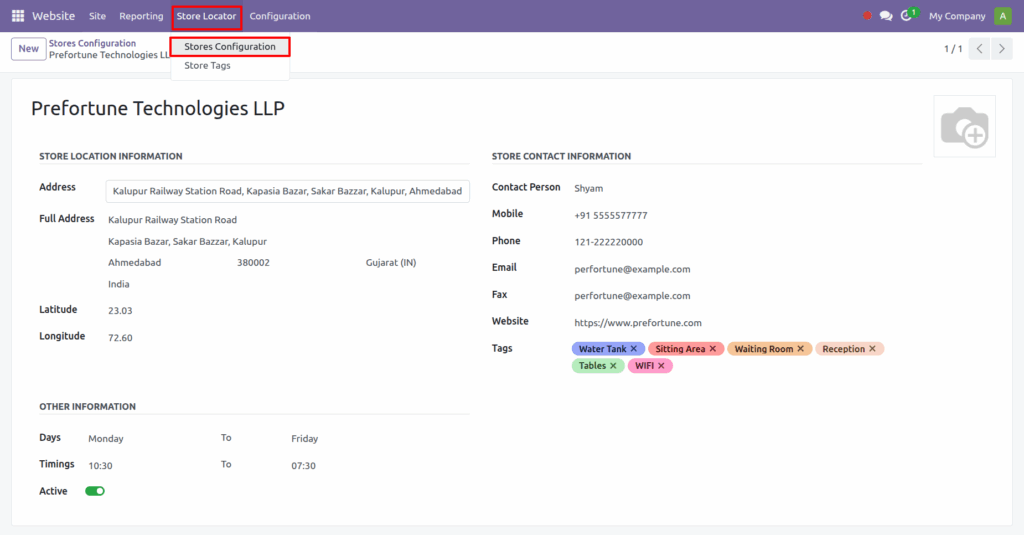This screenshot has width=1024, height=535.
Task: Remove the Tables tag
Action: point(613,366)
